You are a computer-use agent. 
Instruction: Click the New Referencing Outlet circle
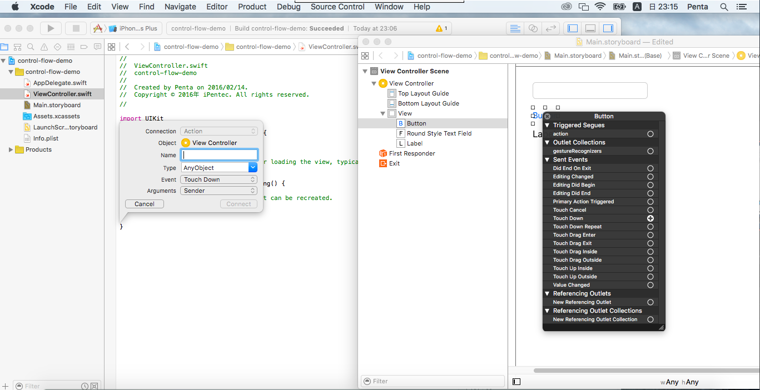click(650, 302)
